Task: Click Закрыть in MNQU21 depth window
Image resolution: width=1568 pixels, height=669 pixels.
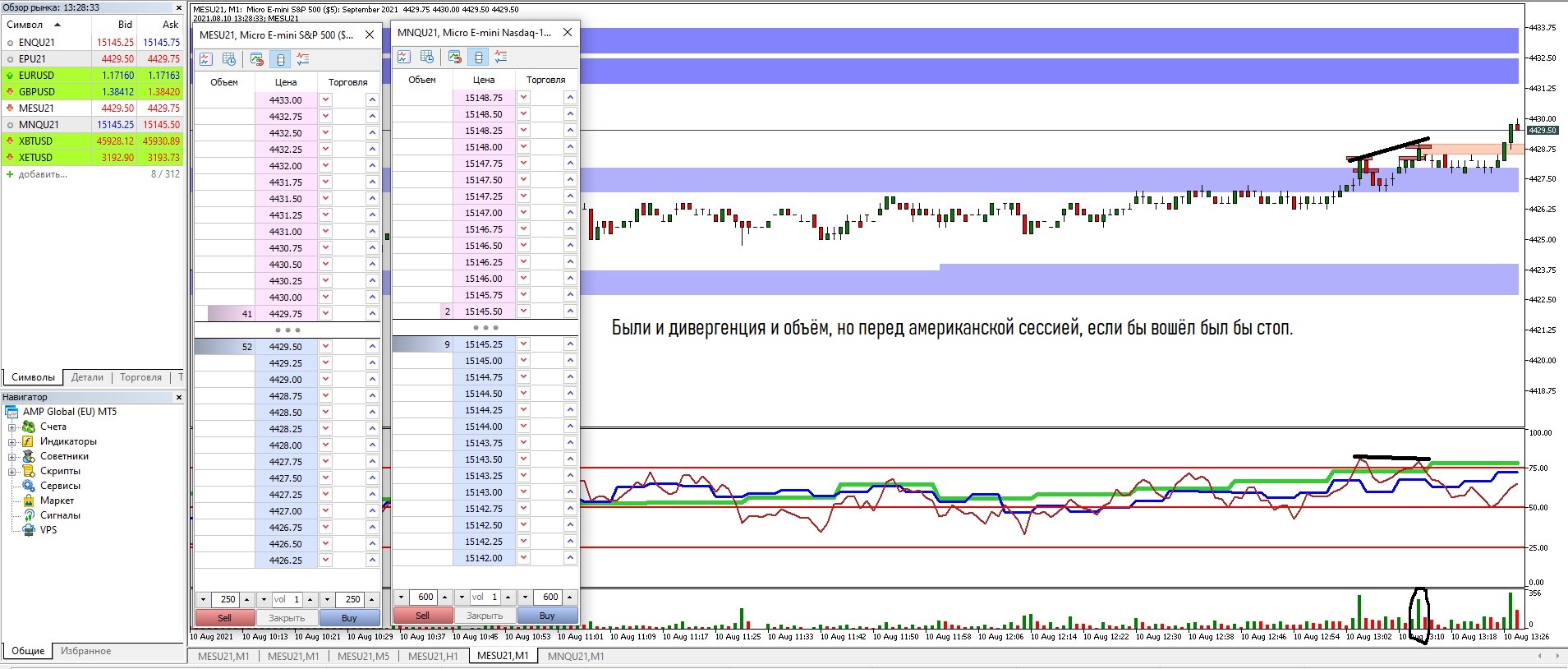Action: point(485,616)
